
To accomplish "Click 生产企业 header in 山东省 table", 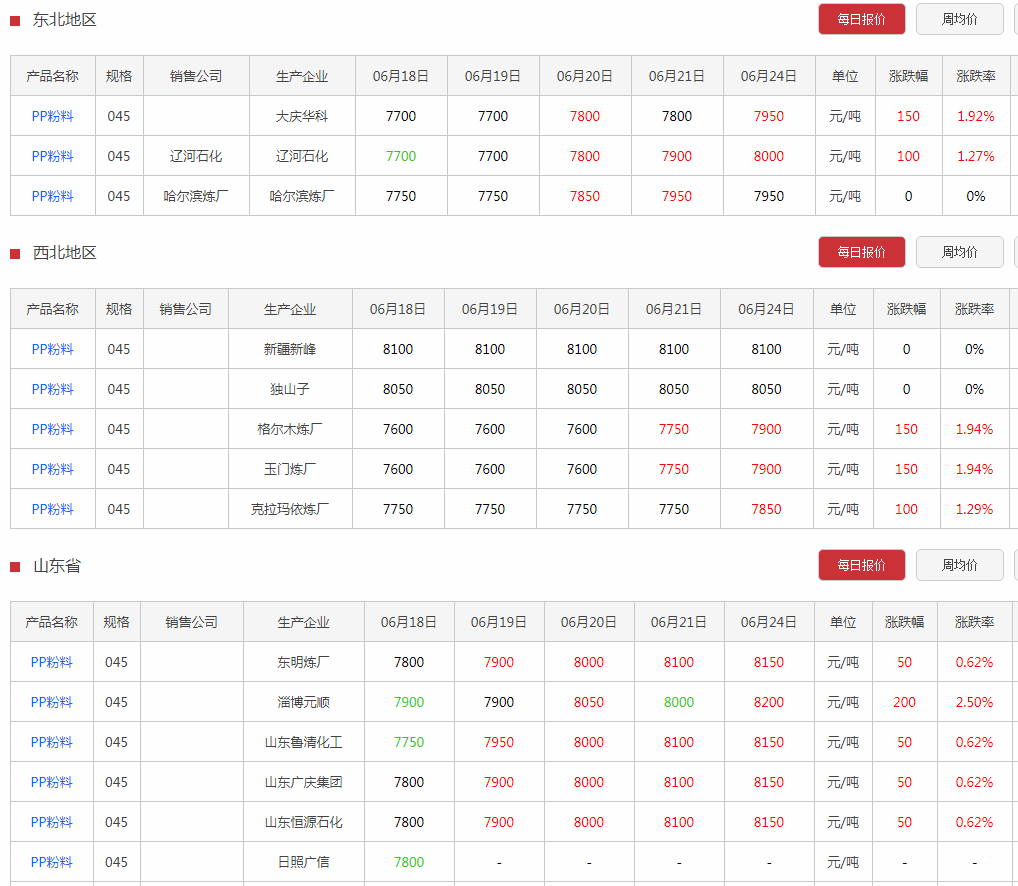I will (303, 622).
